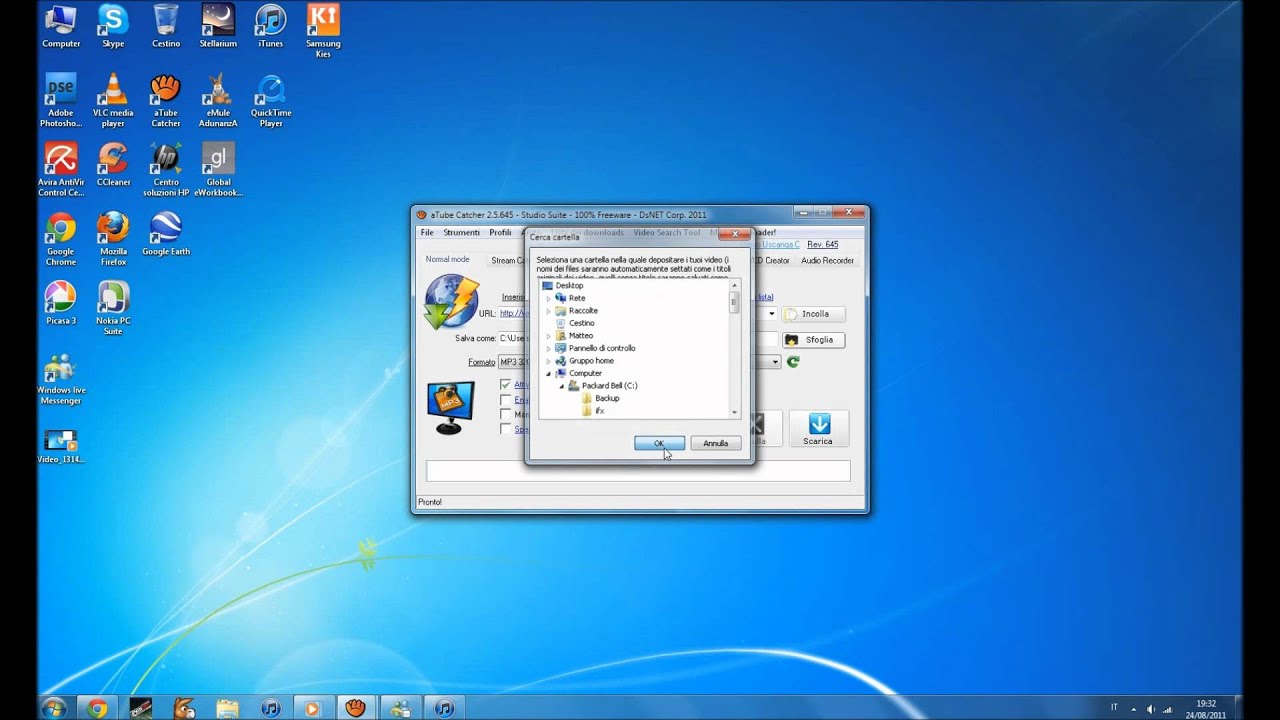Viewport: 1280px width, 720px height.
Task: Select the Stellarium desktop icon
Action: pos(218,27)
